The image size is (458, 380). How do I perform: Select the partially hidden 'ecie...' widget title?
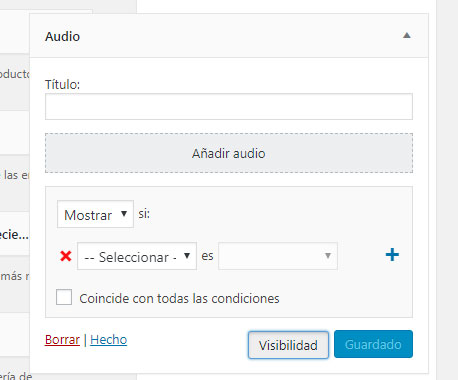pyautogui.click(x=14, y=235)
